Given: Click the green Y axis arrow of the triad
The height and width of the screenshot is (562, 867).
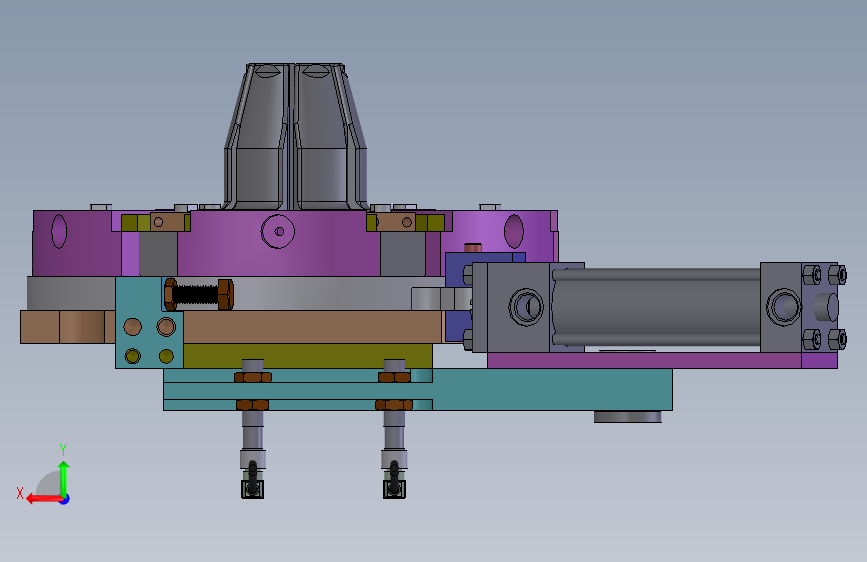Looking at the screenshot, I should click(x=64, y=479).
